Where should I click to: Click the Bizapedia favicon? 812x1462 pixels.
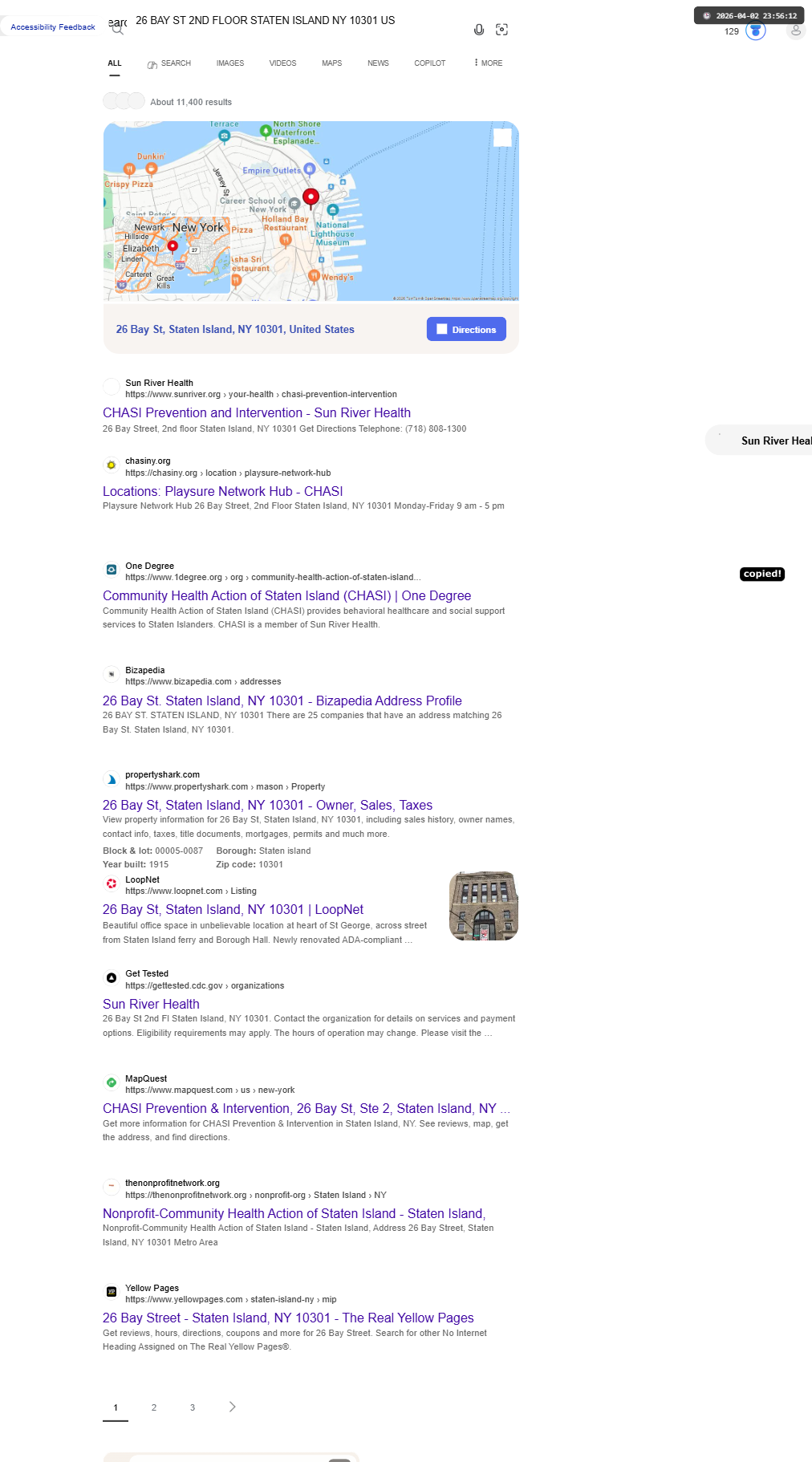pyautogui.click(x=112, y=675)
